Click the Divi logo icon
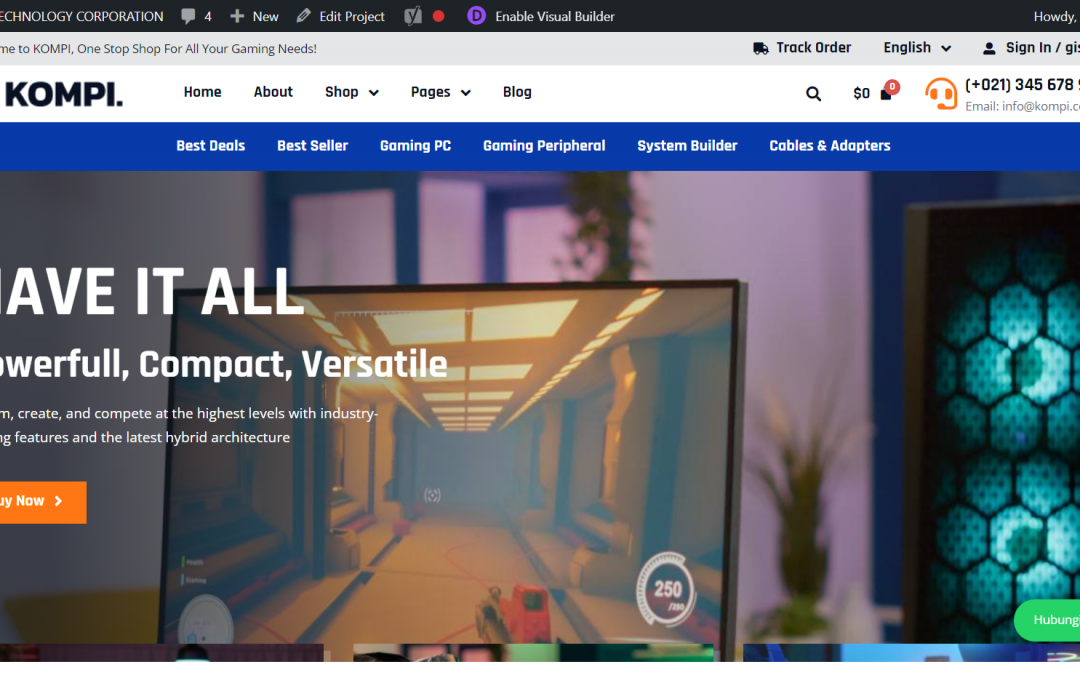 pyautogui.click(x=477, y=16)
